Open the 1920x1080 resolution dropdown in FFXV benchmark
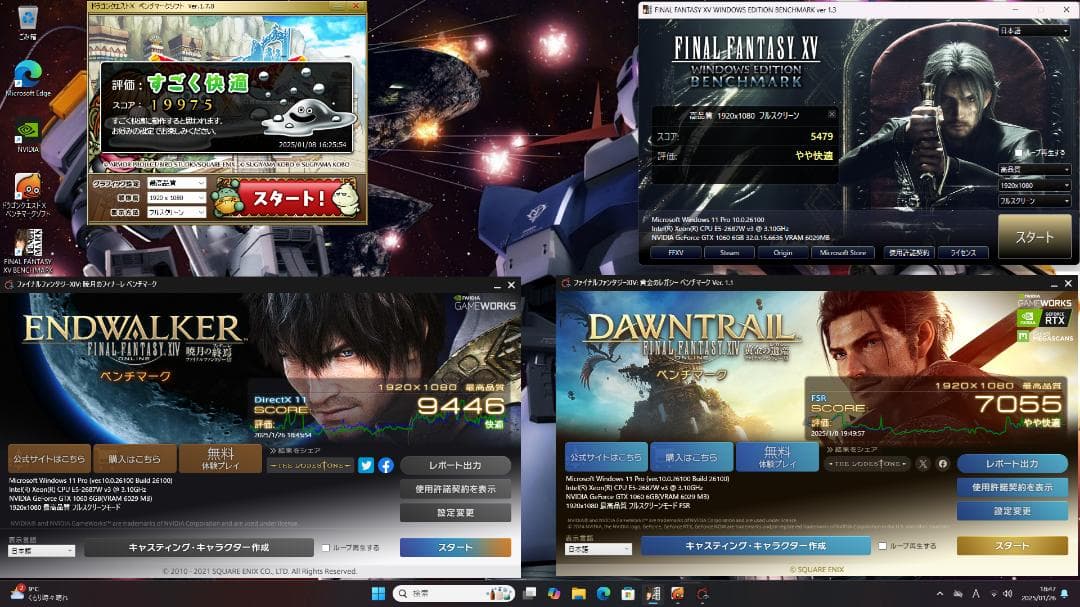This screenshot has height=607, width=1080. [x=1034, y=186]
